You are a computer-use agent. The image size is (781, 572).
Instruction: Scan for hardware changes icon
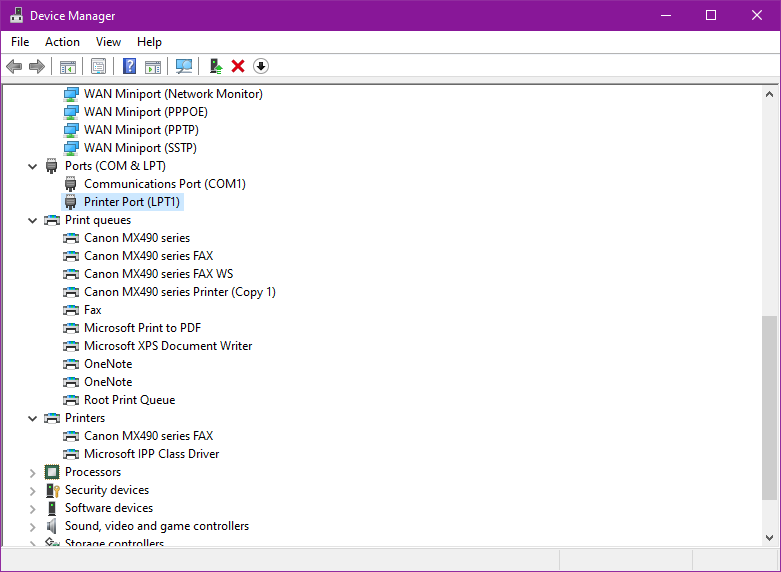coord(184,66)
